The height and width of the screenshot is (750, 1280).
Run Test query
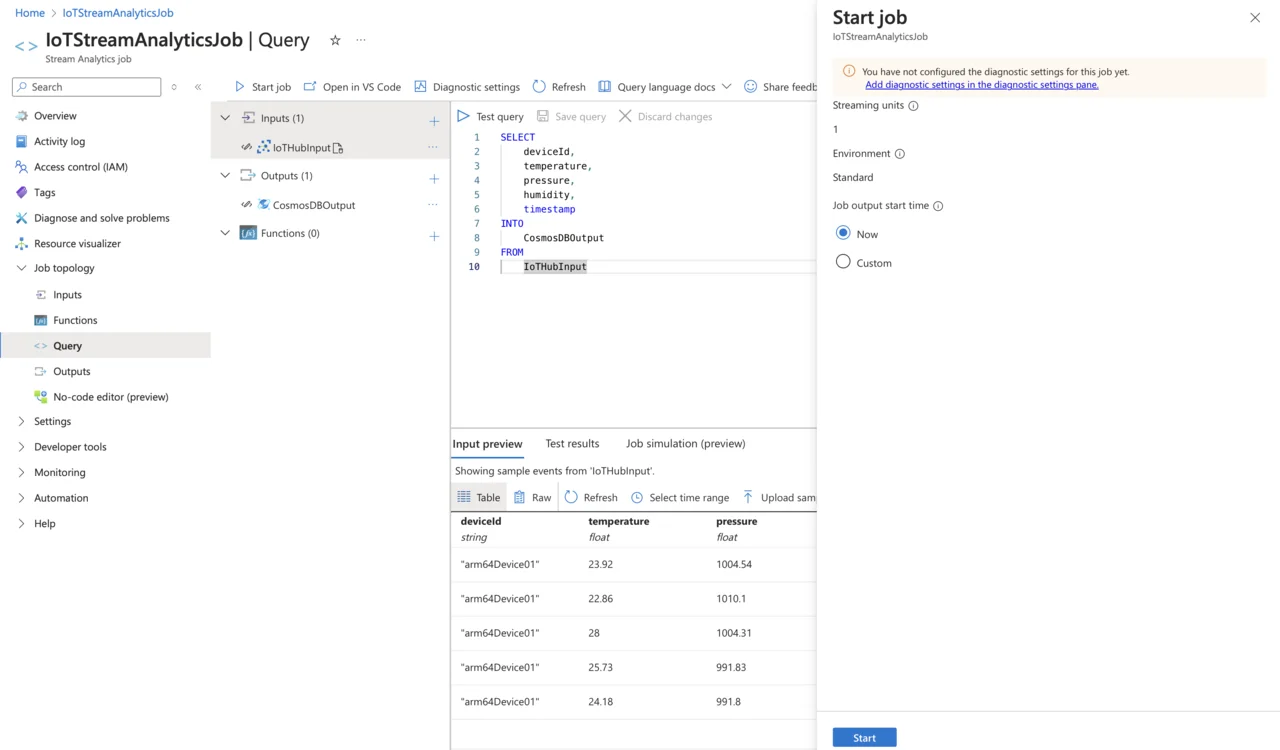[490, 116]
